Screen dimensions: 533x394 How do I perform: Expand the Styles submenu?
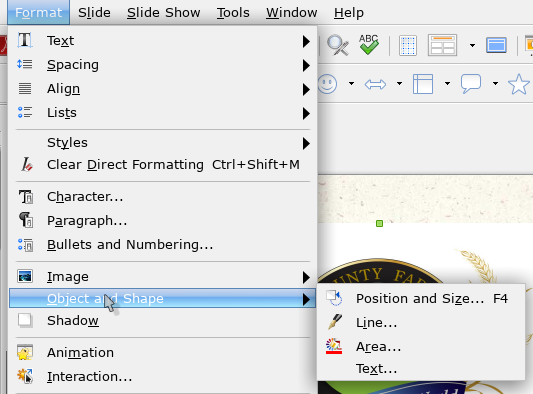(163, 143)
